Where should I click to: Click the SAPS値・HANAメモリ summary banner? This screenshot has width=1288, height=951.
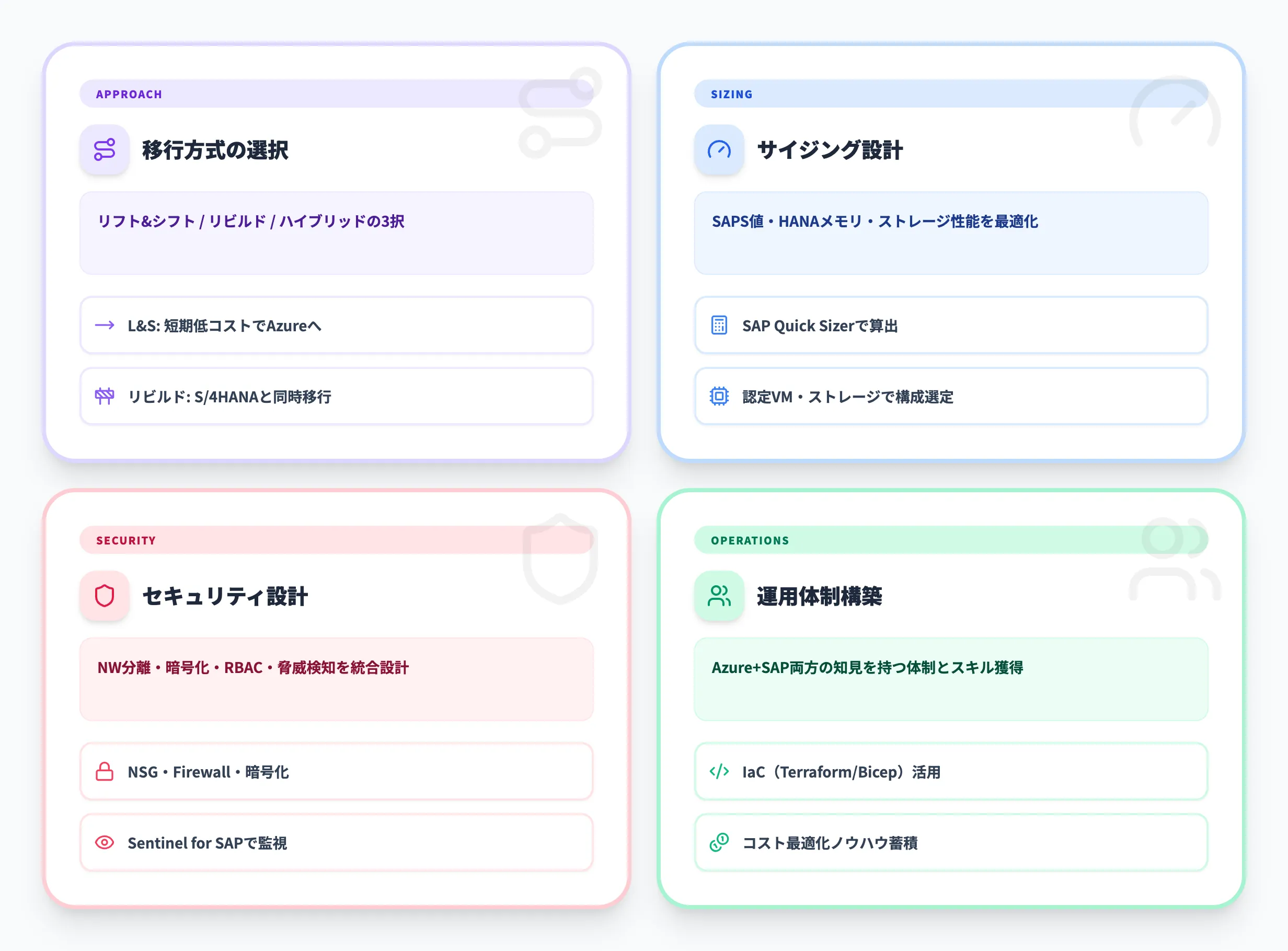tap(951, 234)
